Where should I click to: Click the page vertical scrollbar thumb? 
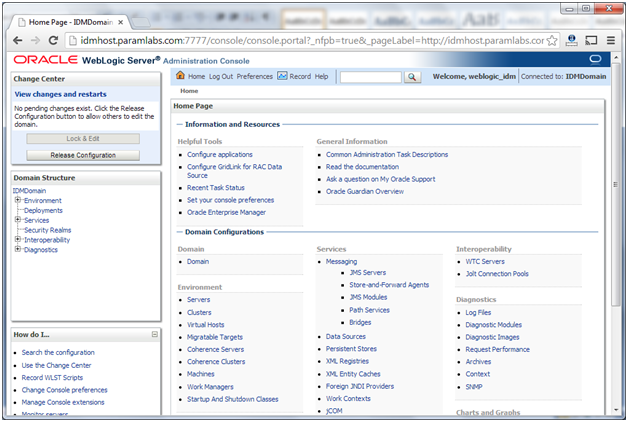click(x=616, y=184)
